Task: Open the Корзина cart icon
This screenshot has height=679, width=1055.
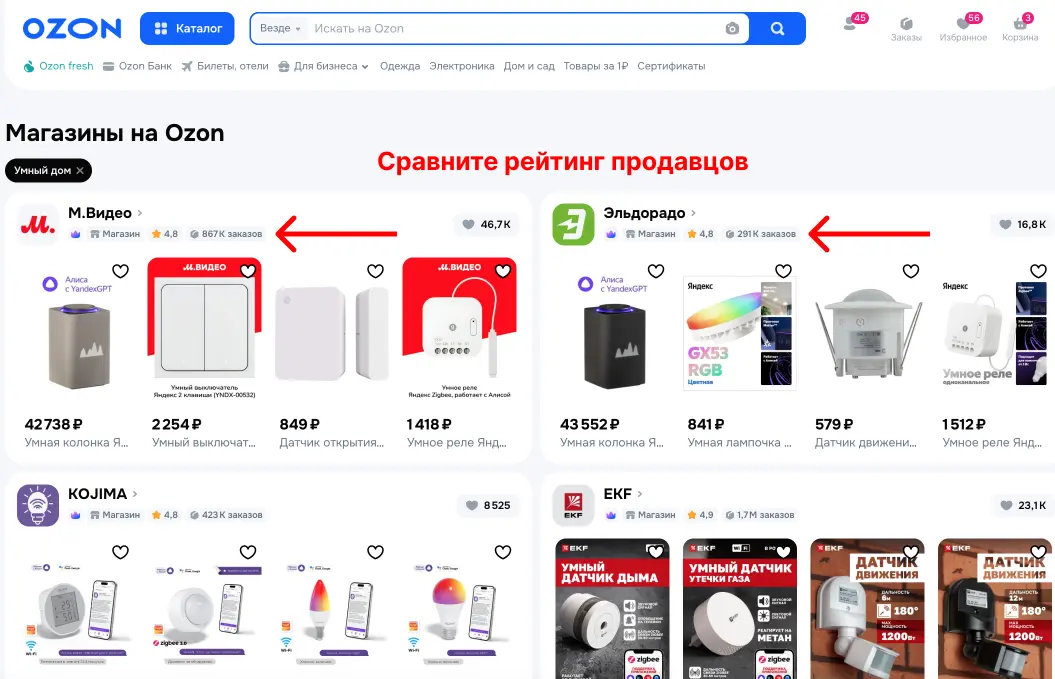Action: click(1020, 28)
